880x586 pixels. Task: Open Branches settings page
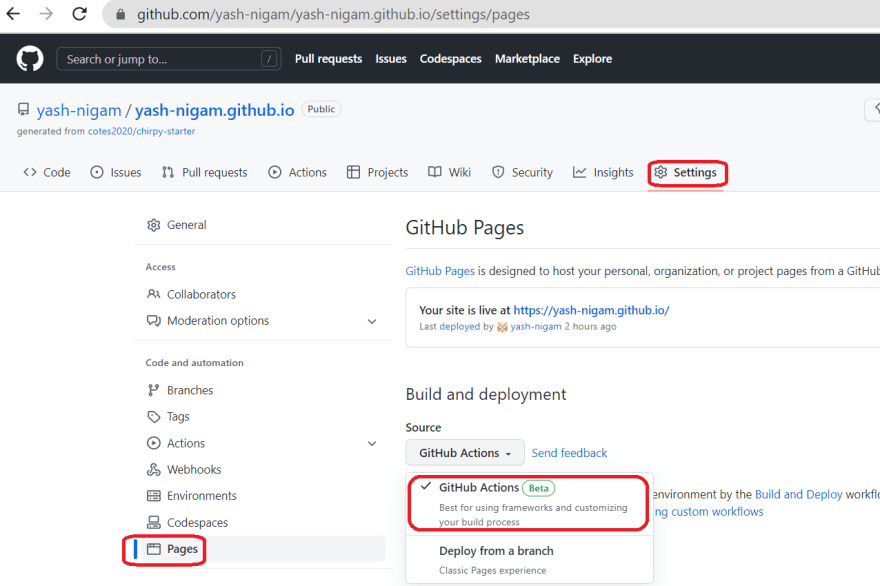click(190, 390)
